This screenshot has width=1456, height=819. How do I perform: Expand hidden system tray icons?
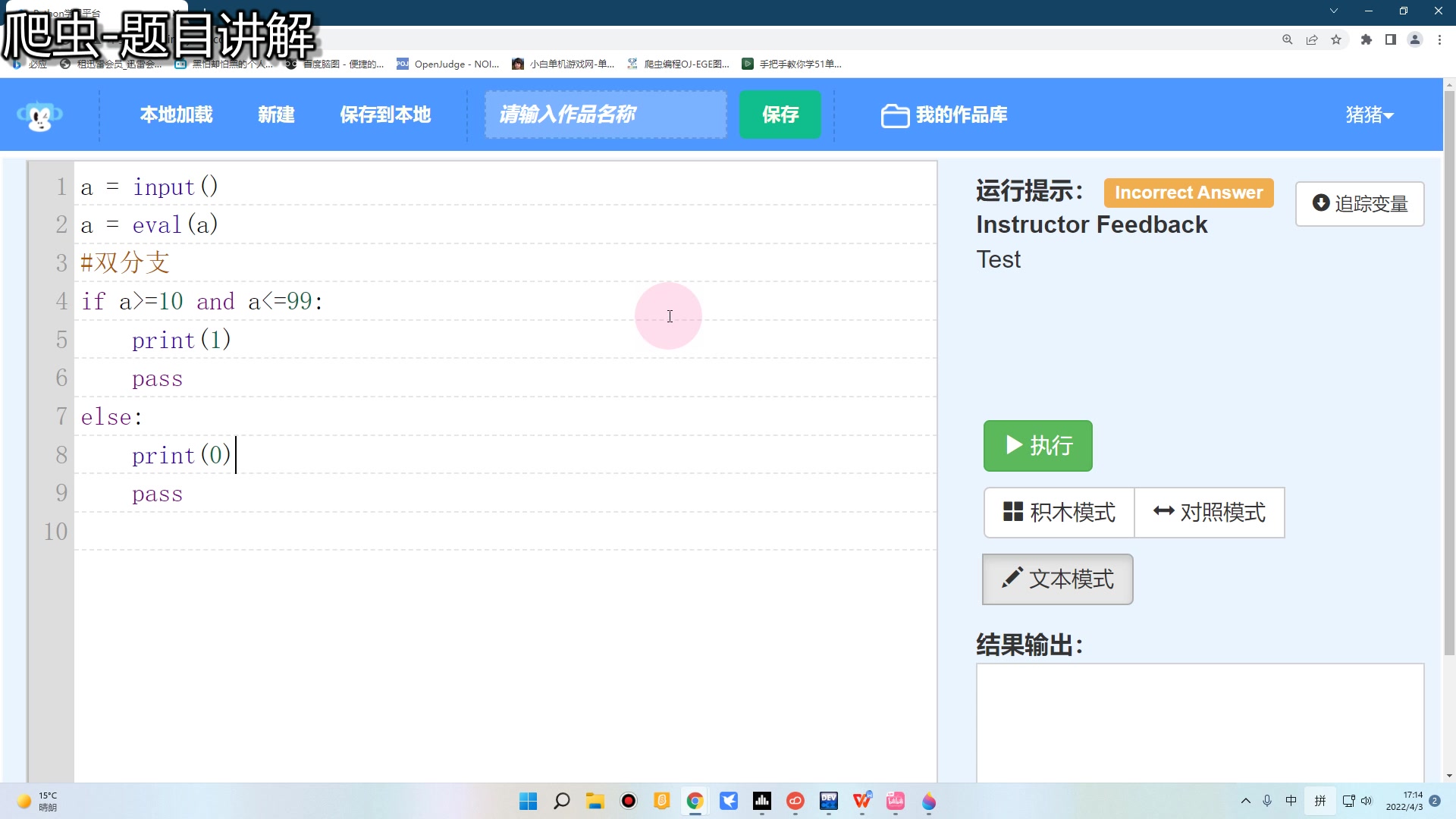coord(1247,802)
